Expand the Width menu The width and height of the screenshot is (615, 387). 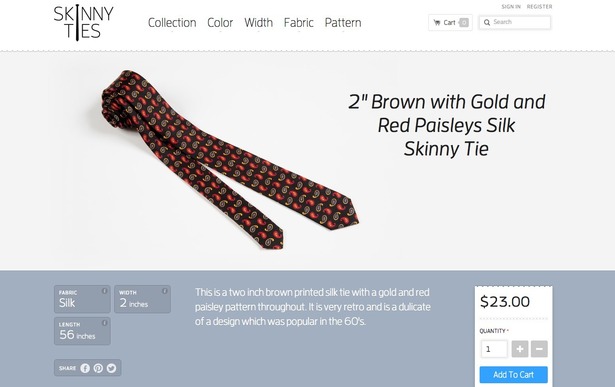258,23
